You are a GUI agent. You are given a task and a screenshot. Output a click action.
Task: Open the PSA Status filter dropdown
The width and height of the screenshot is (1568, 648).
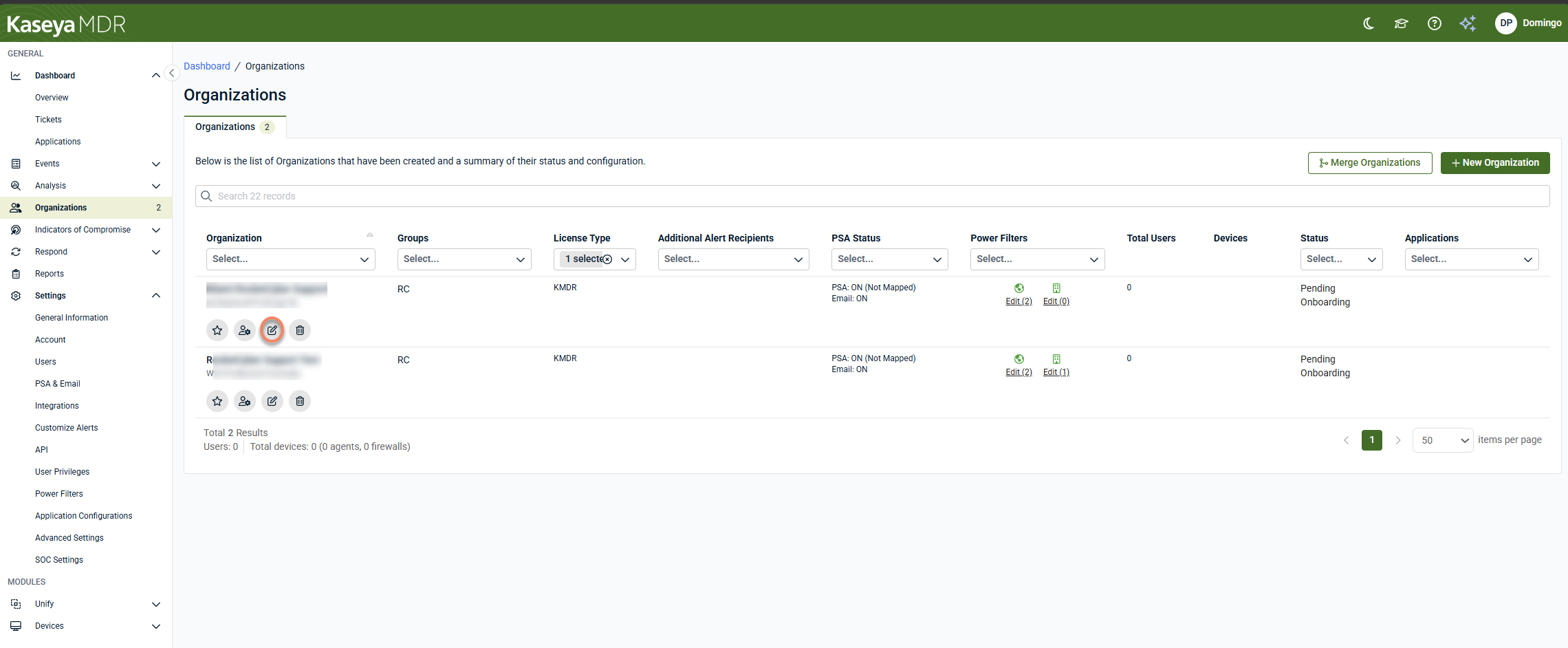pos(890,259)
